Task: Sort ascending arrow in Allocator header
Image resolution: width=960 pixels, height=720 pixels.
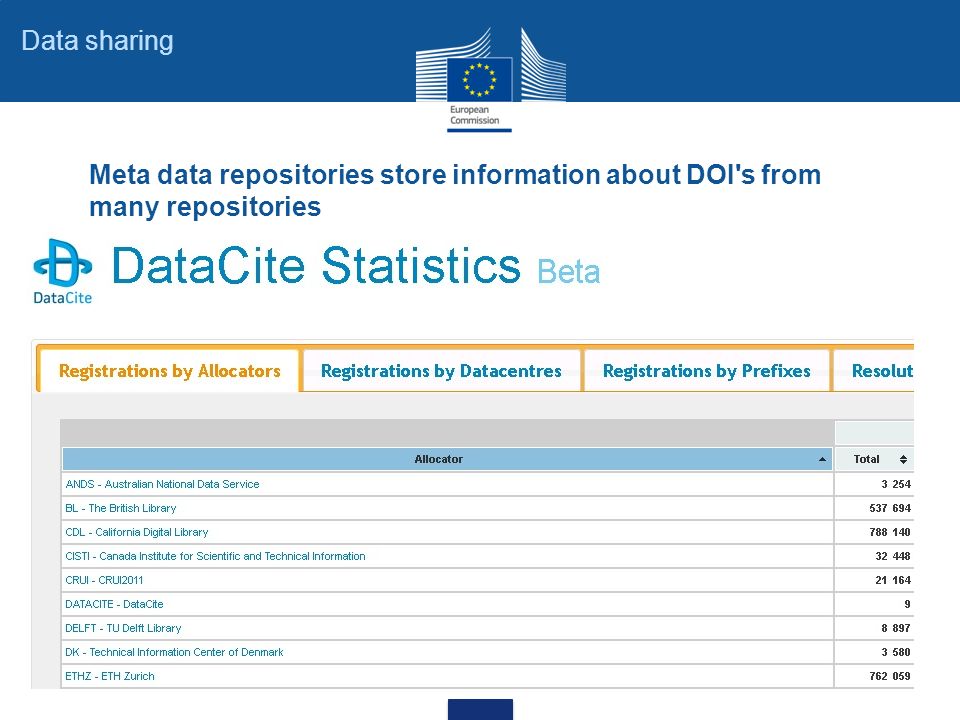Action: (x=822, y=459)
